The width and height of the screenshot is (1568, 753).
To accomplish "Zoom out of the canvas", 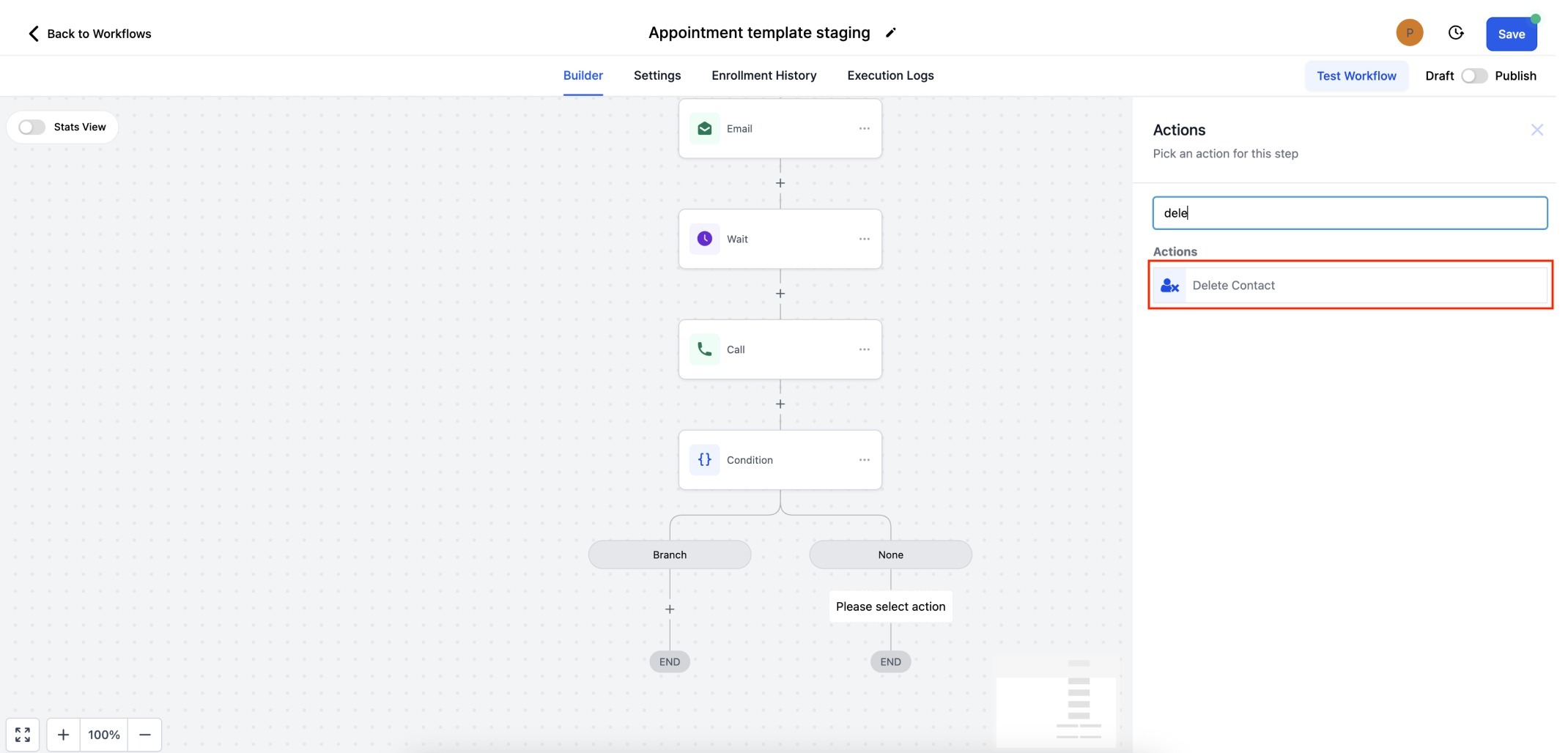I will (x=145, y=735).
